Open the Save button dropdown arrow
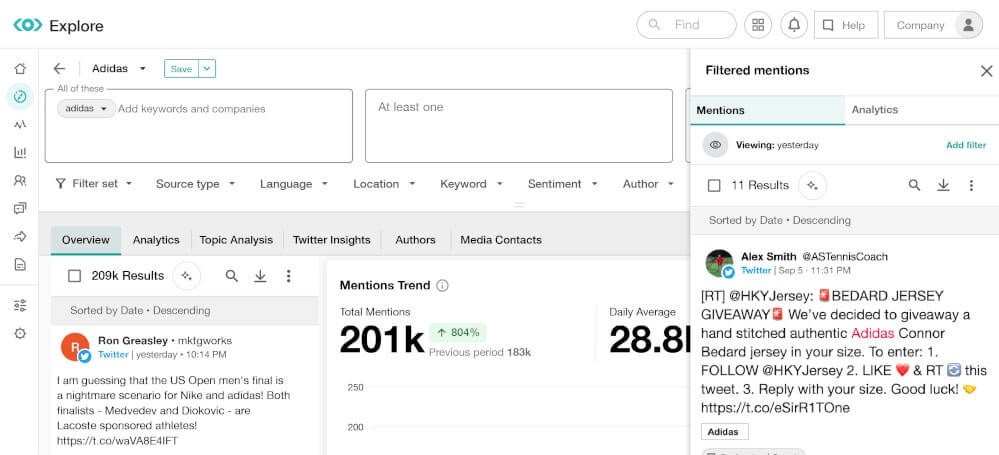 (x=207, y=69)
